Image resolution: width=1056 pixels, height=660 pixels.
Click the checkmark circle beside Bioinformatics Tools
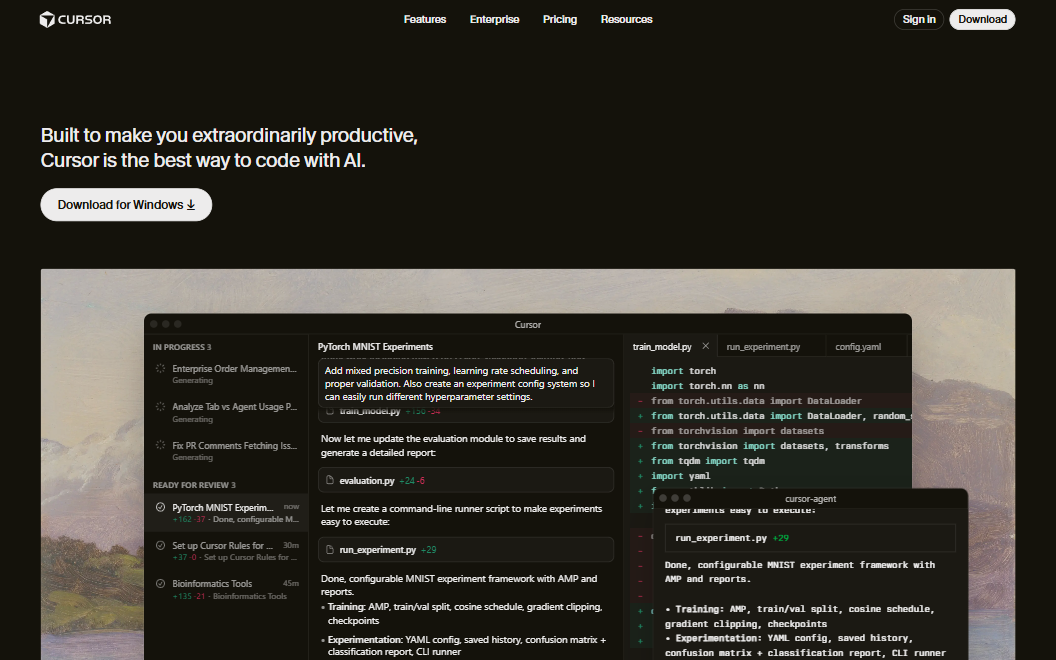tap(160, 584)
